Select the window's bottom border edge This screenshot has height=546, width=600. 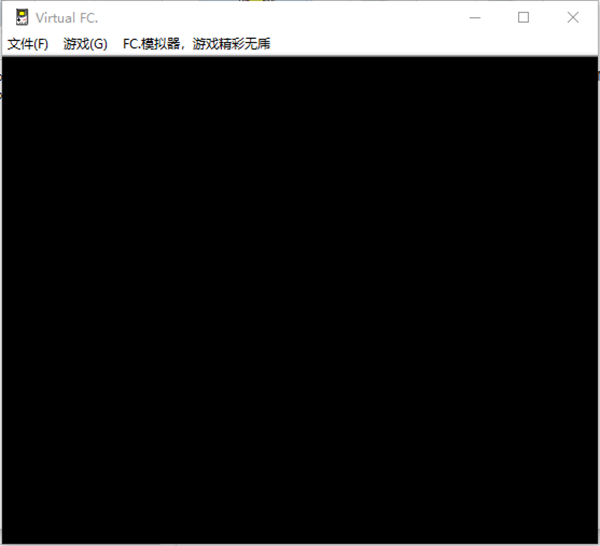coord(300,544)
